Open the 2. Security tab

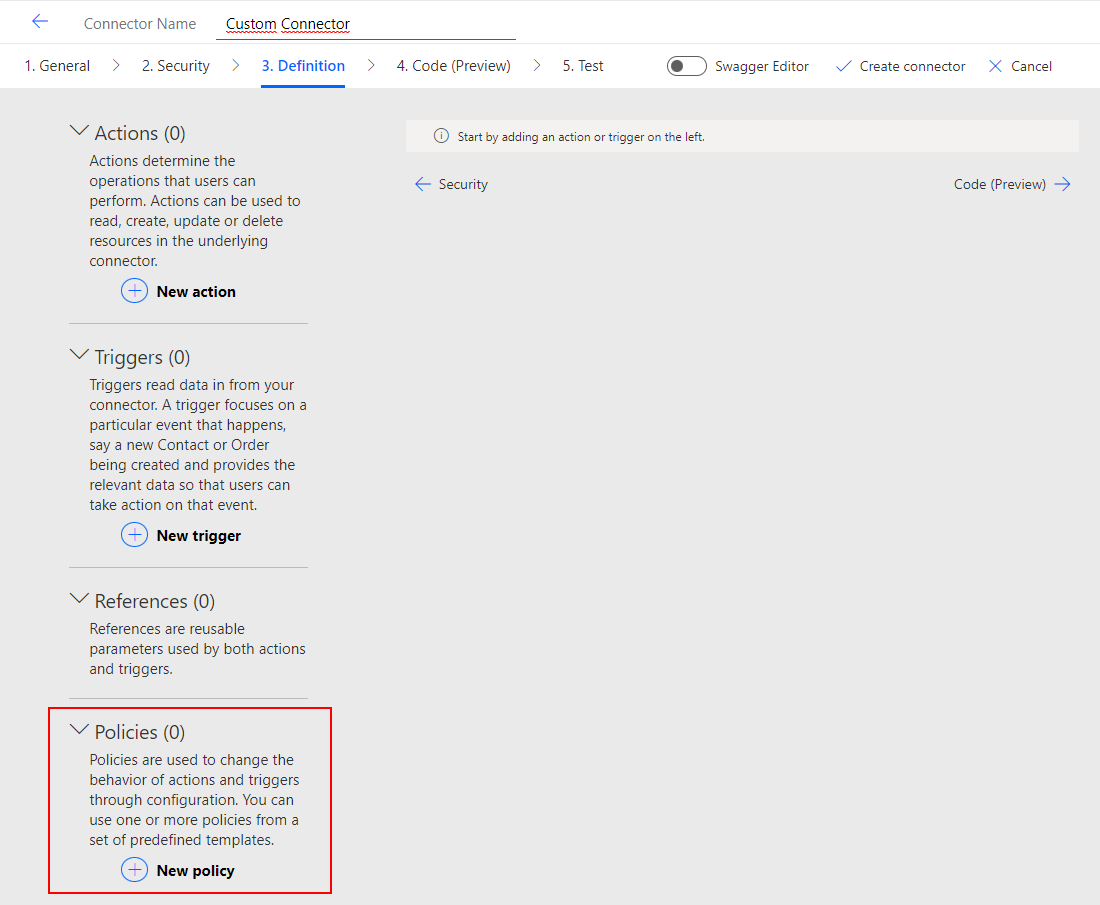point(175,66)
